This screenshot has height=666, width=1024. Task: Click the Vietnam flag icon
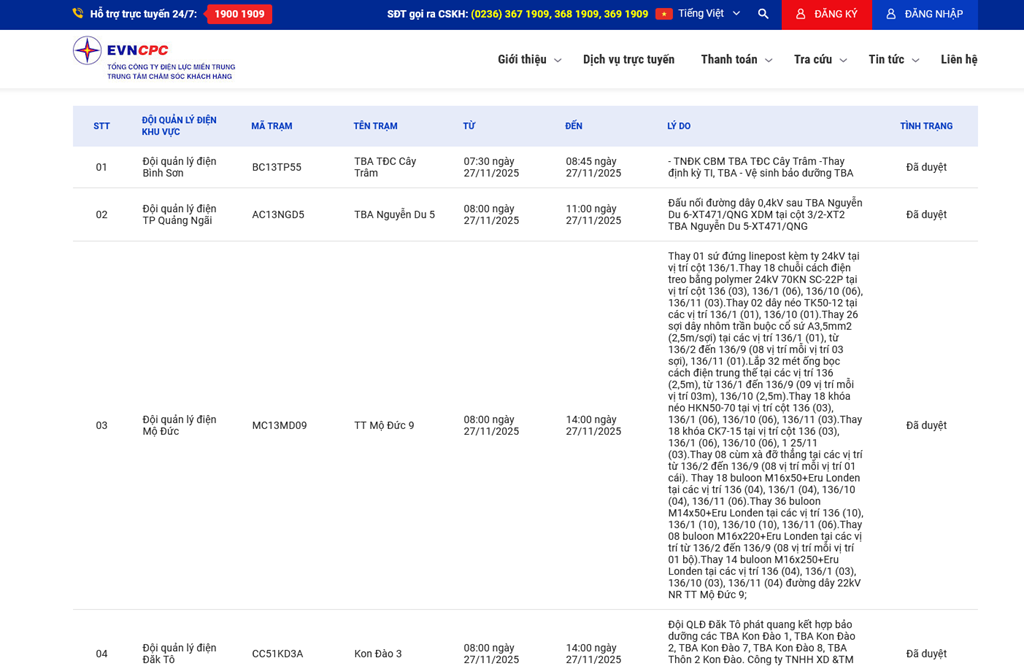pos(664,14)
